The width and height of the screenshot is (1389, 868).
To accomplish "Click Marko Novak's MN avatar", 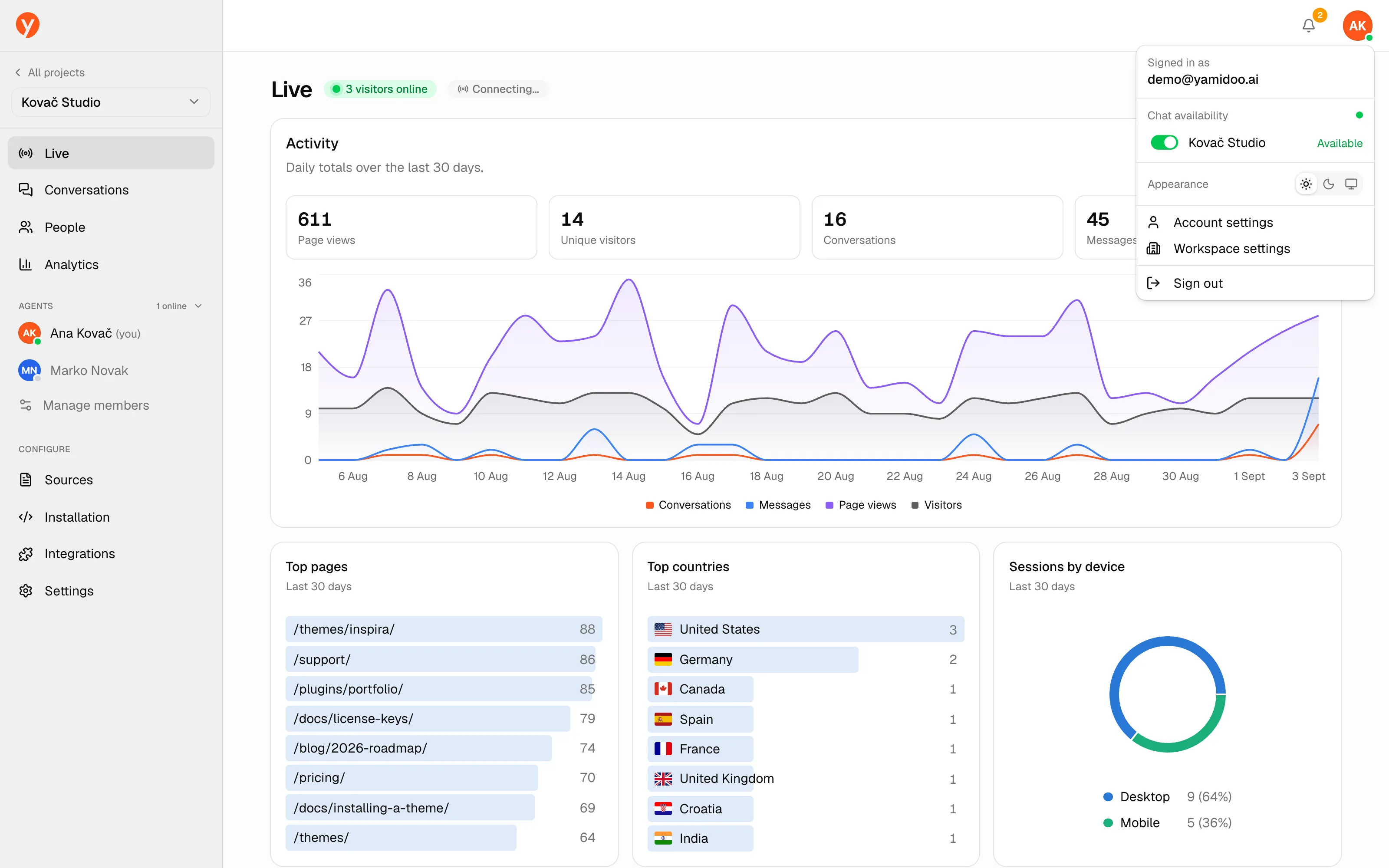I will coord(29,371).
